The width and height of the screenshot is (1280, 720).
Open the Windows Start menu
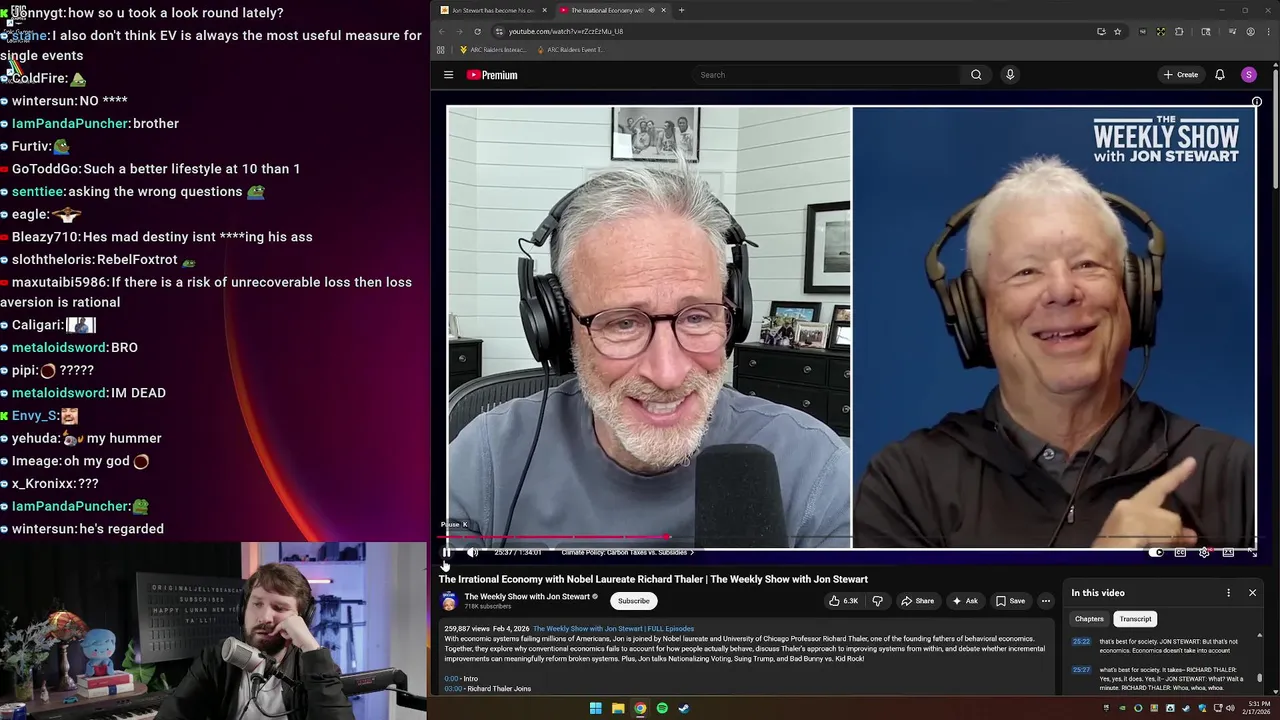[595, 708]
